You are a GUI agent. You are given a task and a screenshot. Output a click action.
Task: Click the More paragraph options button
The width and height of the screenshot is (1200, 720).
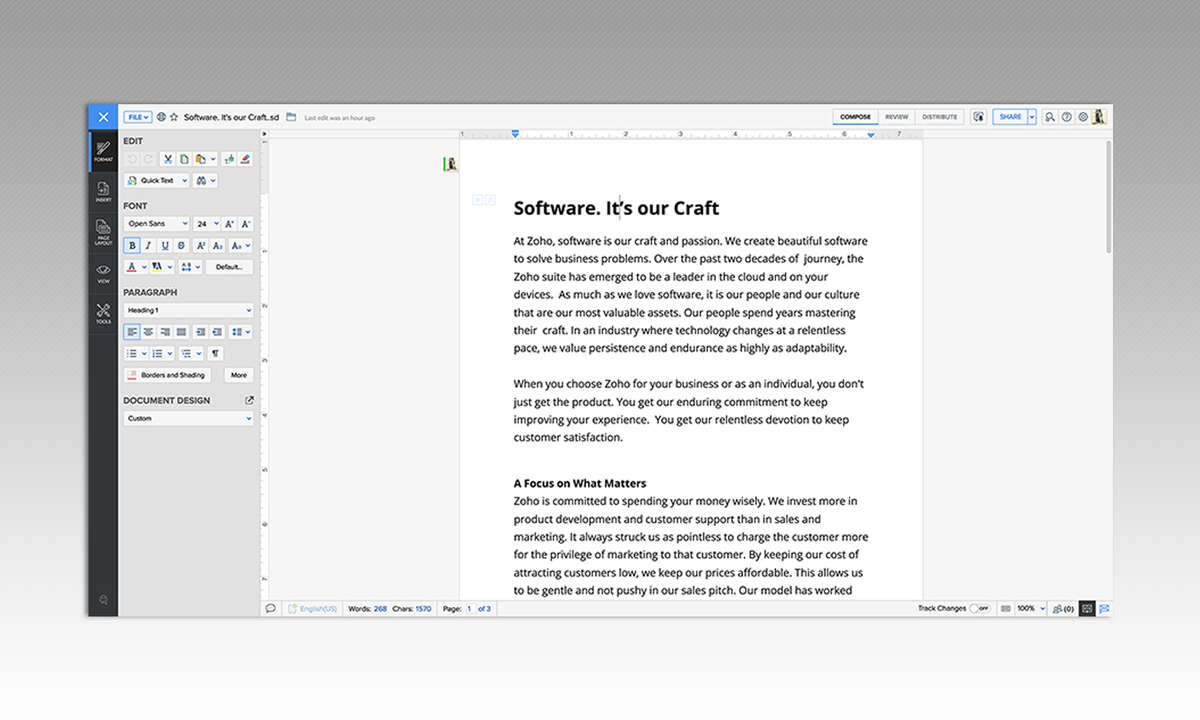pos(238,375)
